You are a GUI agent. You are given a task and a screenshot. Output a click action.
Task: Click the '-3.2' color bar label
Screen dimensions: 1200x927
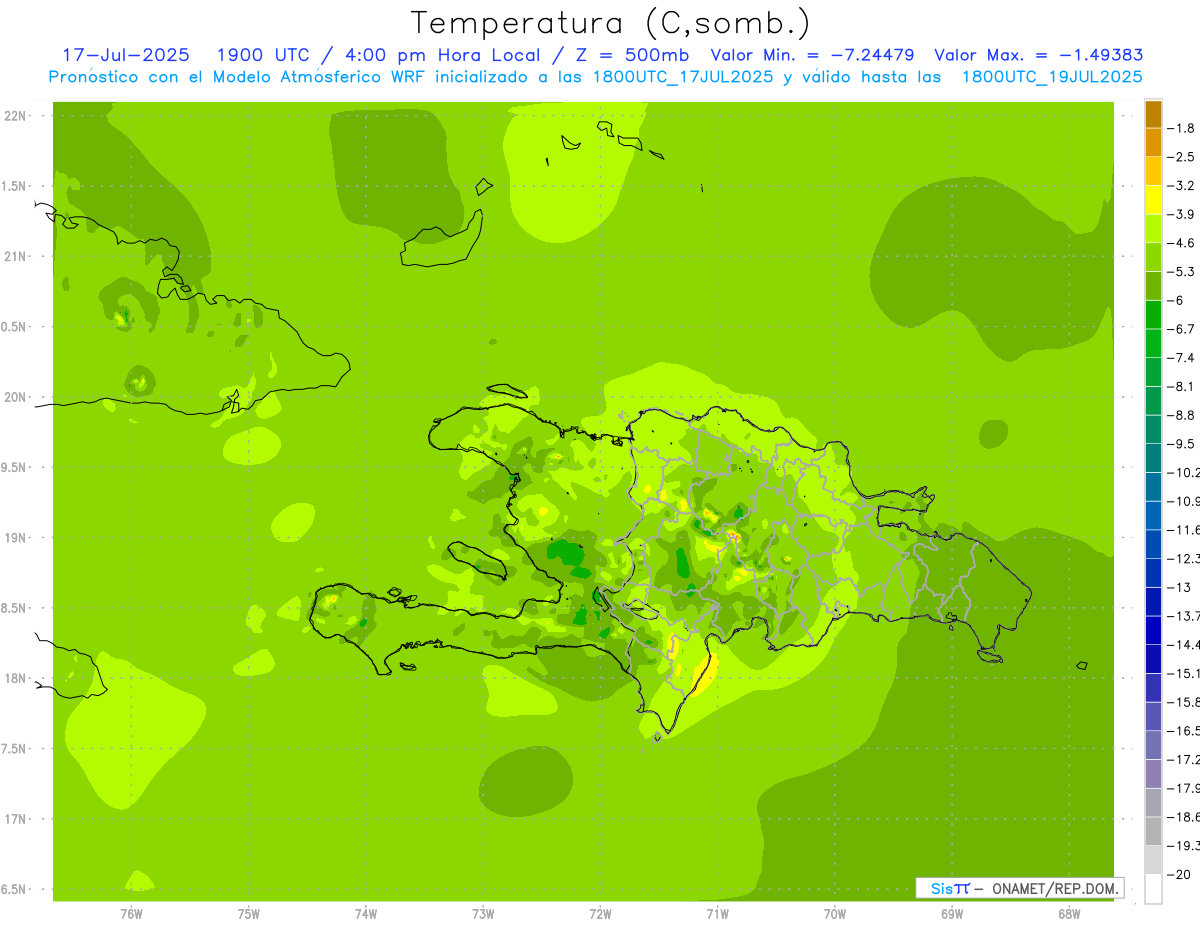(1182, 186)
